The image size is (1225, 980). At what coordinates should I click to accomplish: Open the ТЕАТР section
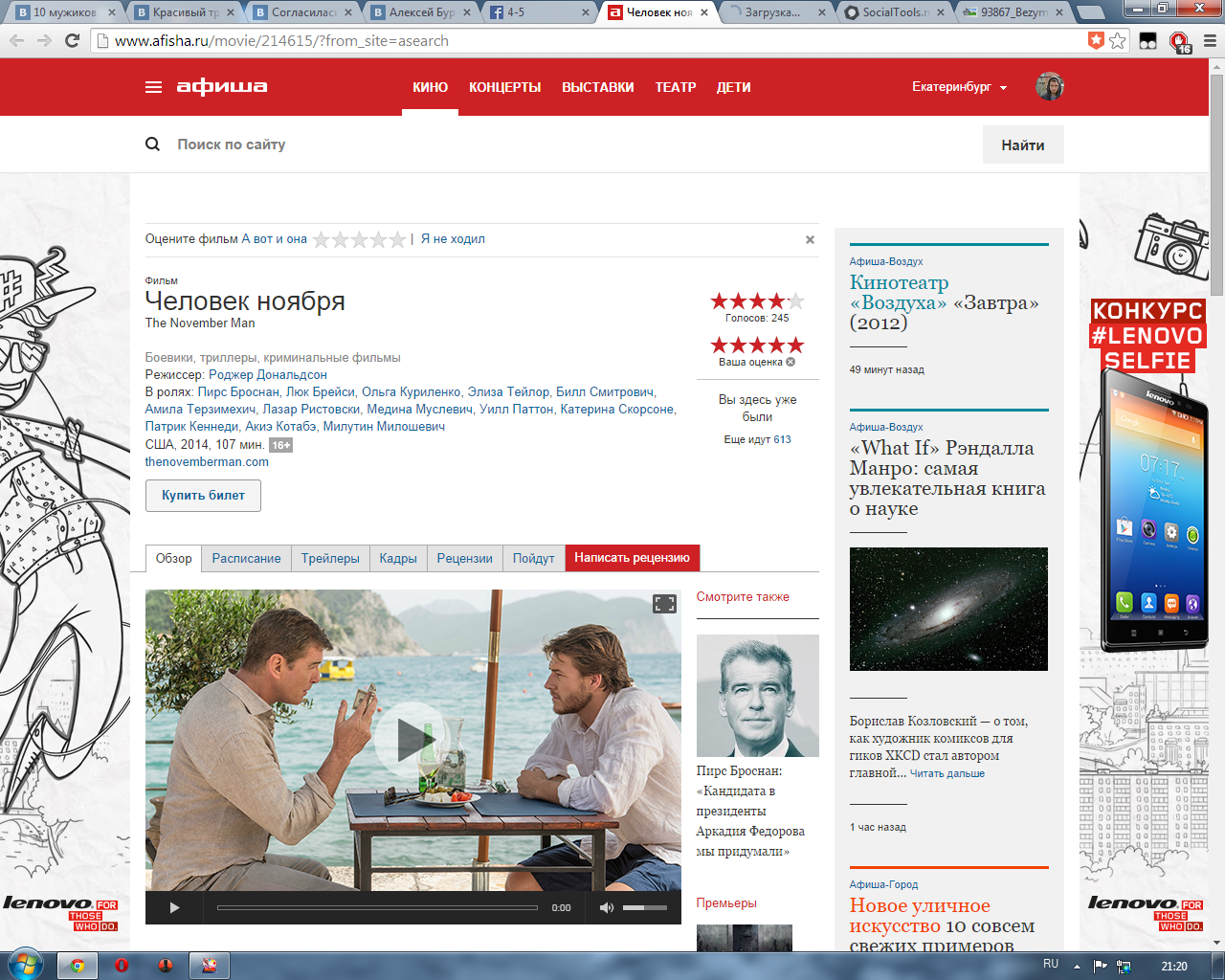(675, 87)
